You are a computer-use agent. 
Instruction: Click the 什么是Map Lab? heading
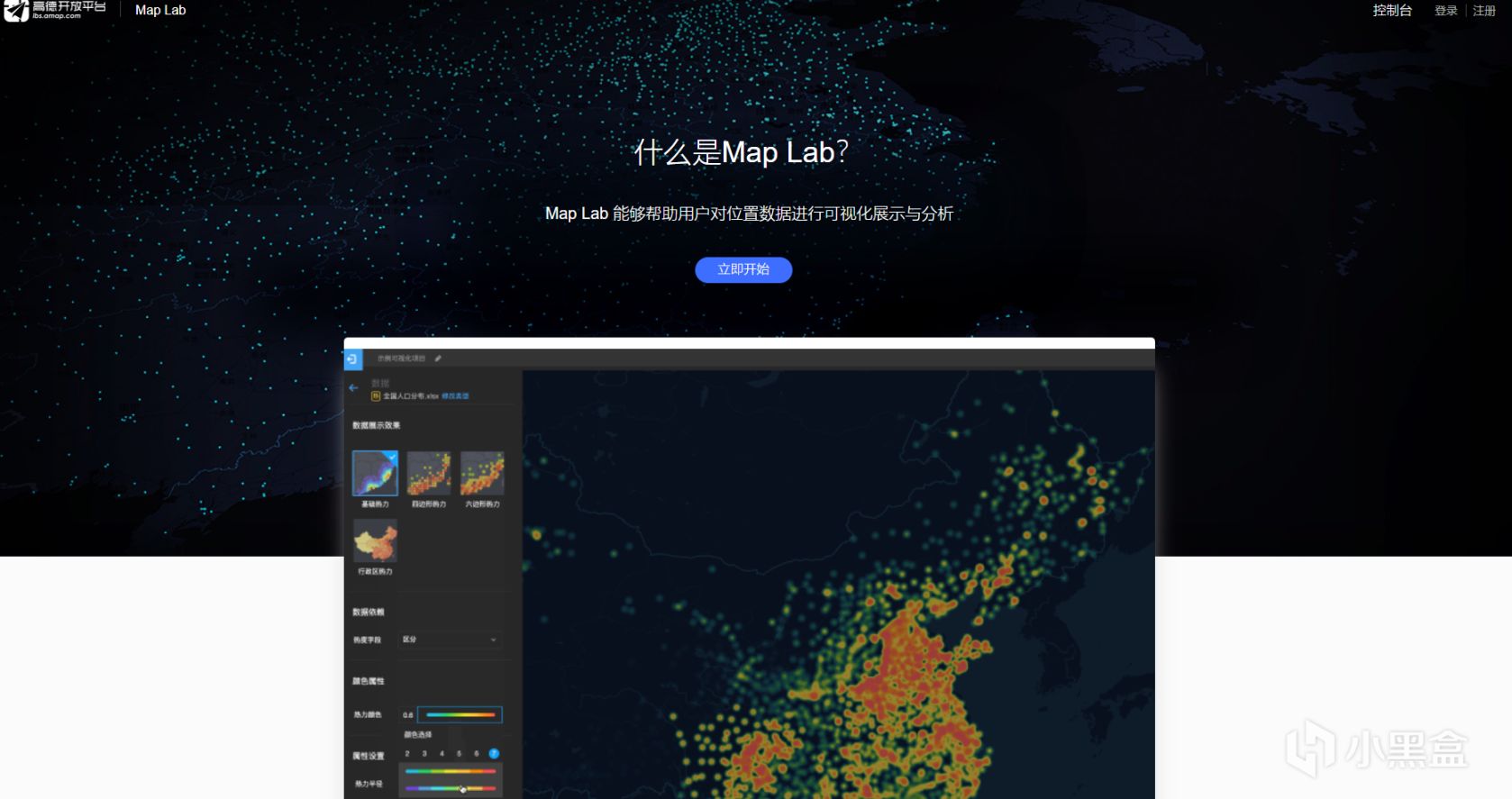(x=742, y=152)
